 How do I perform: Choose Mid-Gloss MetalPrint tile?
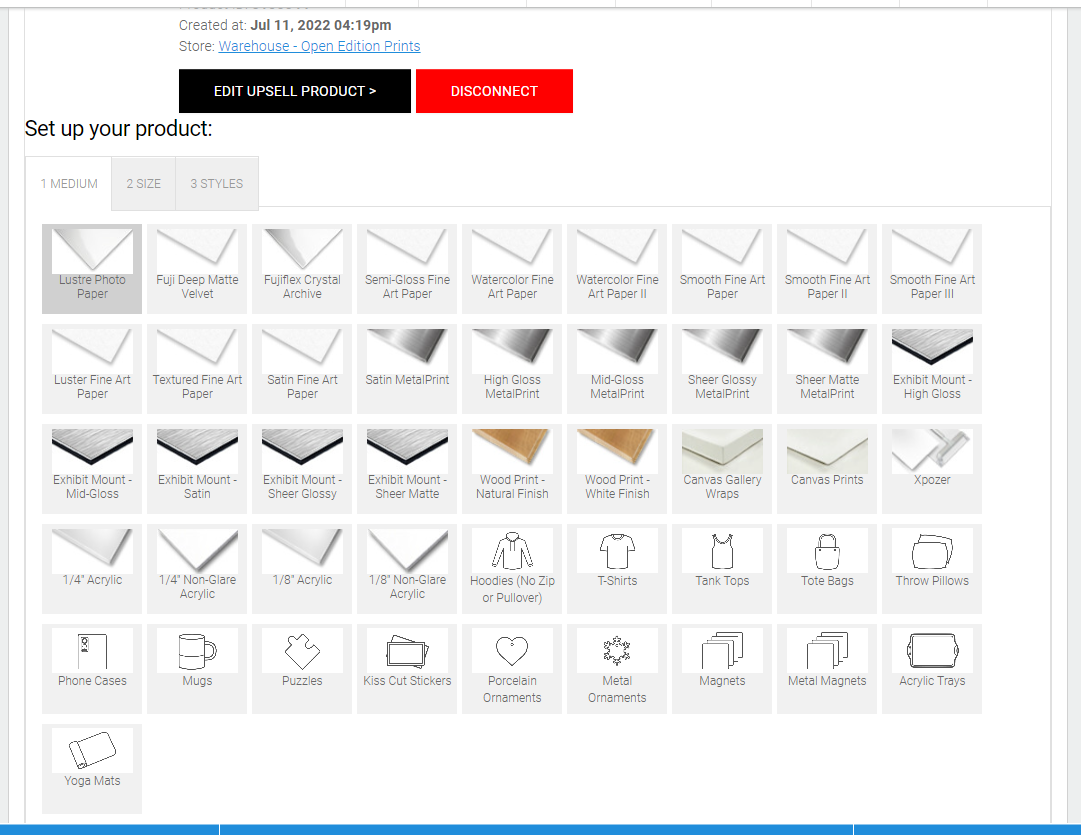[617, 369]
